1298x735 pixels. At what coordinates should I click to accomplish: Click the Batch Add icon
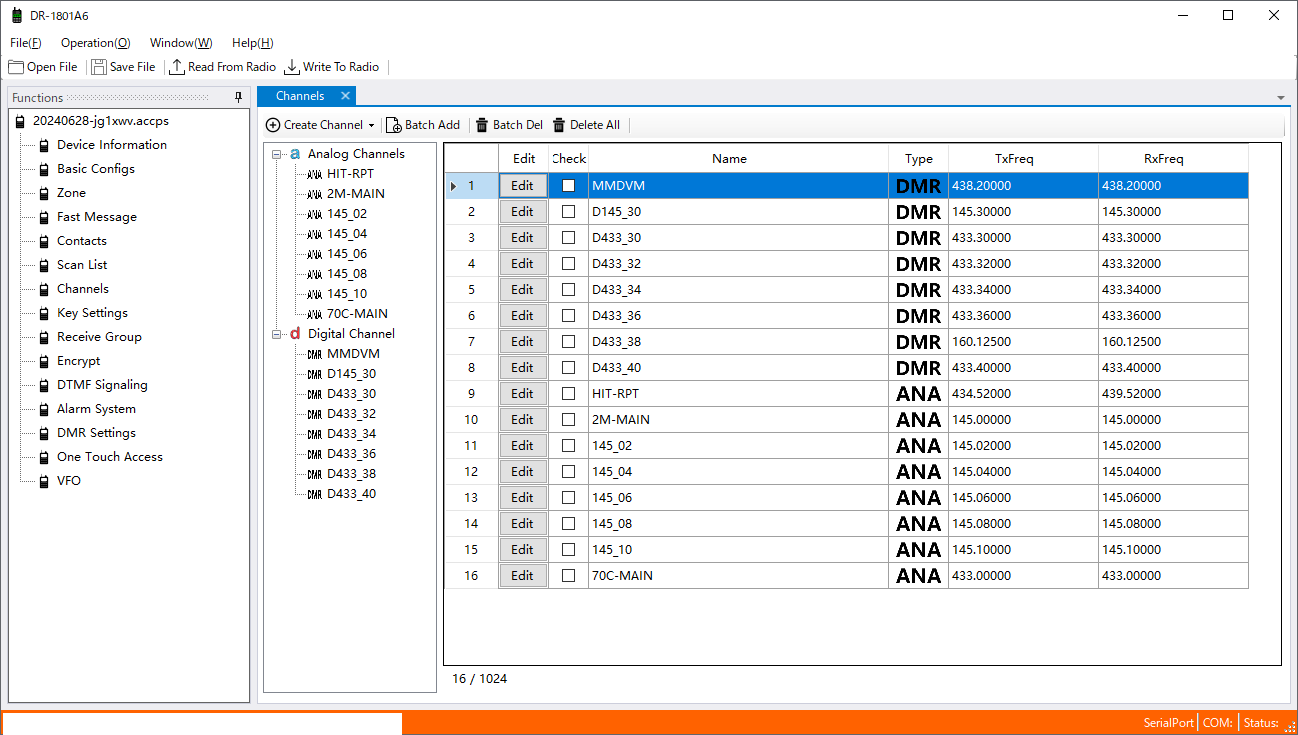coord(394,125)
